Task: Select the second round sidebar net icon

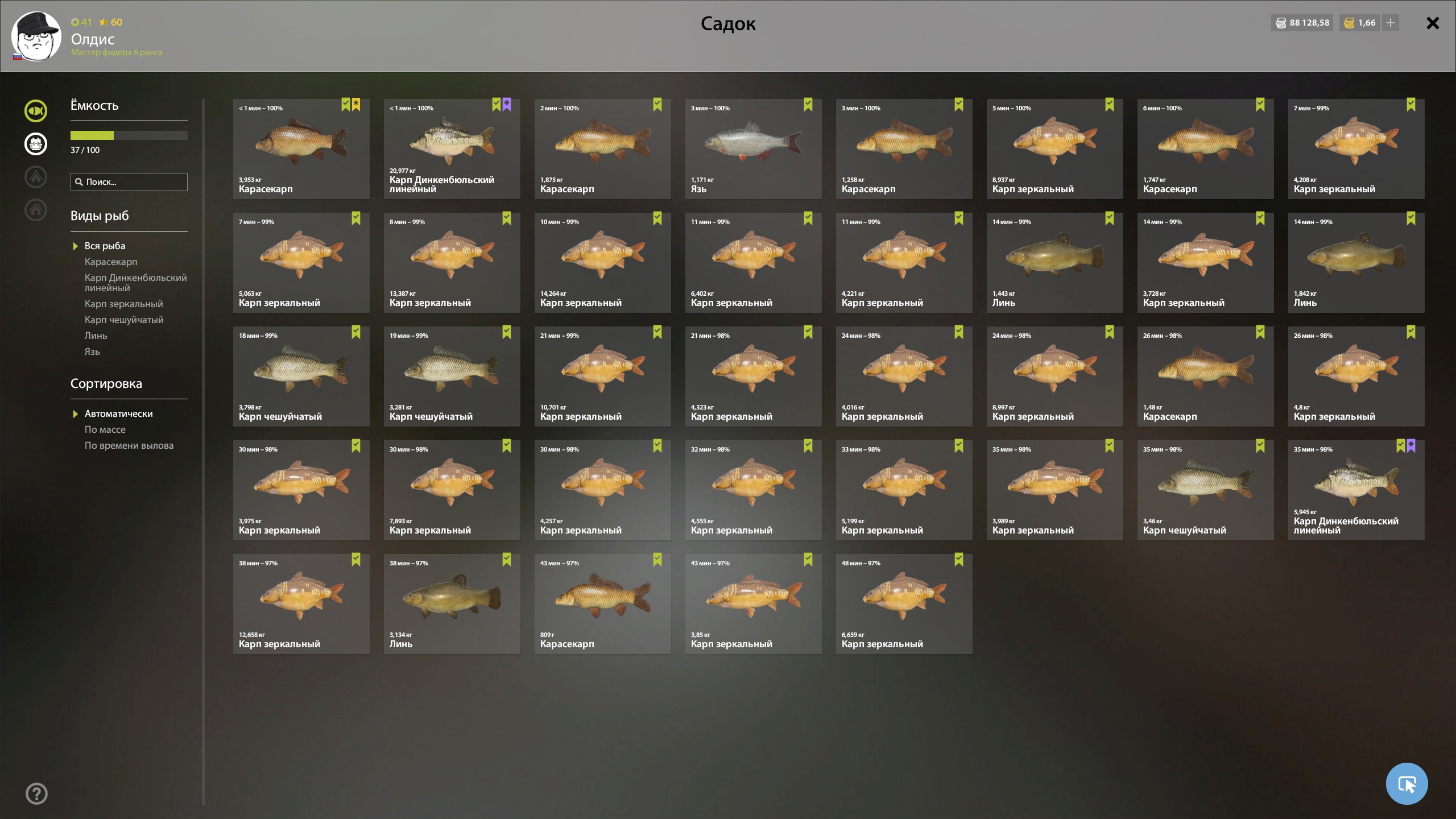Action: pyautogui.click(x=36, y=144)
